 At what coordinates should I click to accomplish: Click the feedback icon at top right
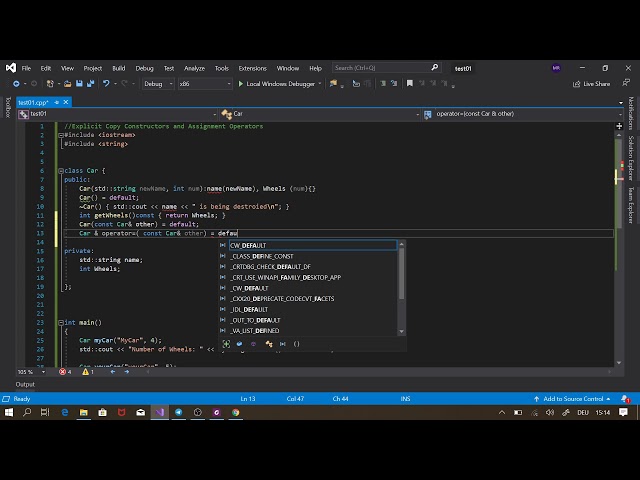pyautogui.click(x=626, y=83)
